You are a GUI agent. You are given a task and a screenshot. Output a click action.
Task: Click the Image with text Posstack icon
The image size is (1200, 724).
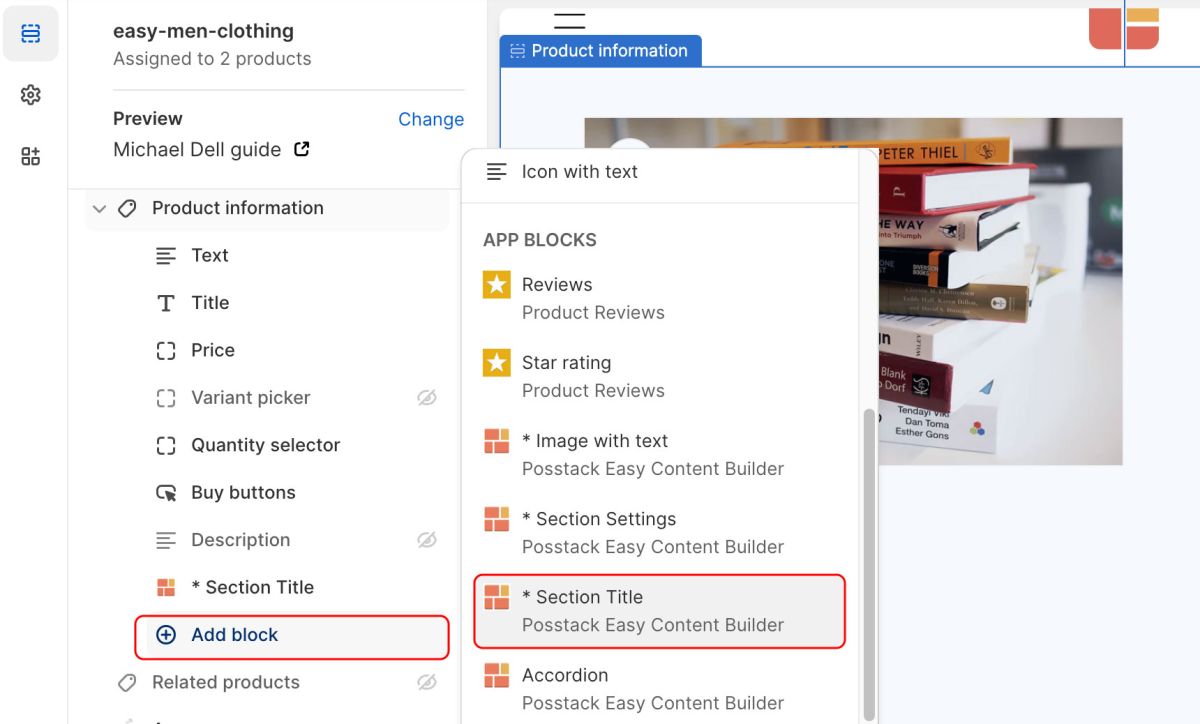point(496,441)
